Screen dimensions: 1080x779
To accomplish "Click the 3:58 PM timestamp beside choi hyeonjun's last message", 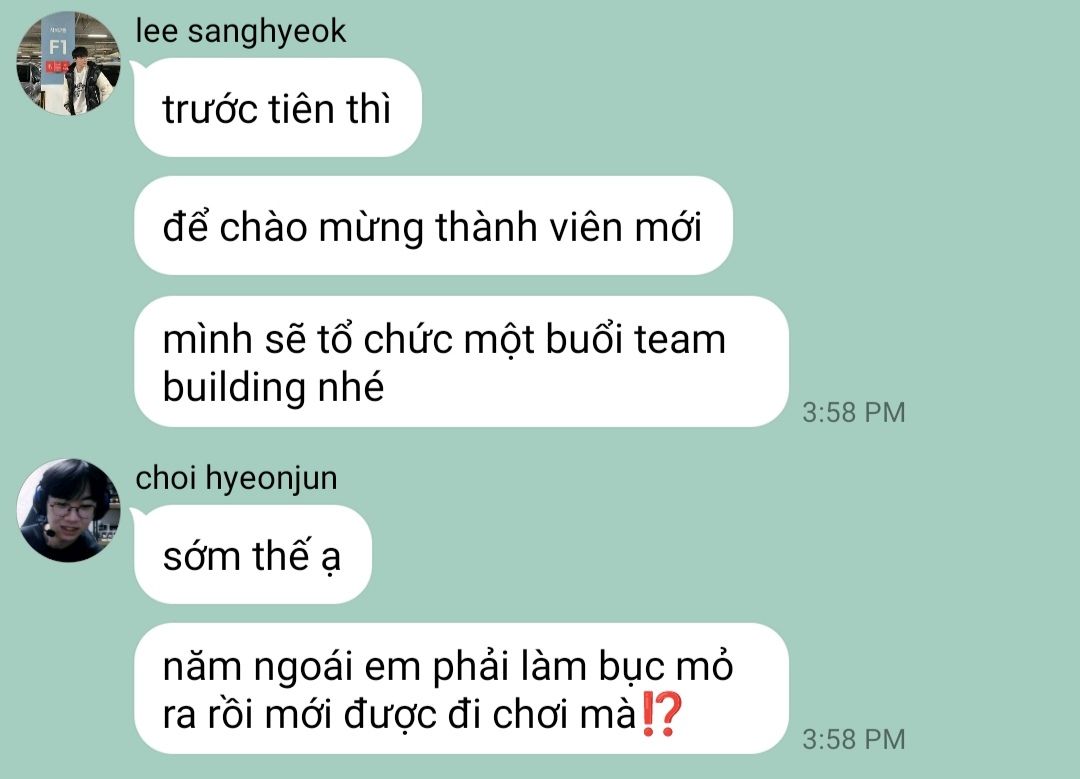I will [853, 740].
